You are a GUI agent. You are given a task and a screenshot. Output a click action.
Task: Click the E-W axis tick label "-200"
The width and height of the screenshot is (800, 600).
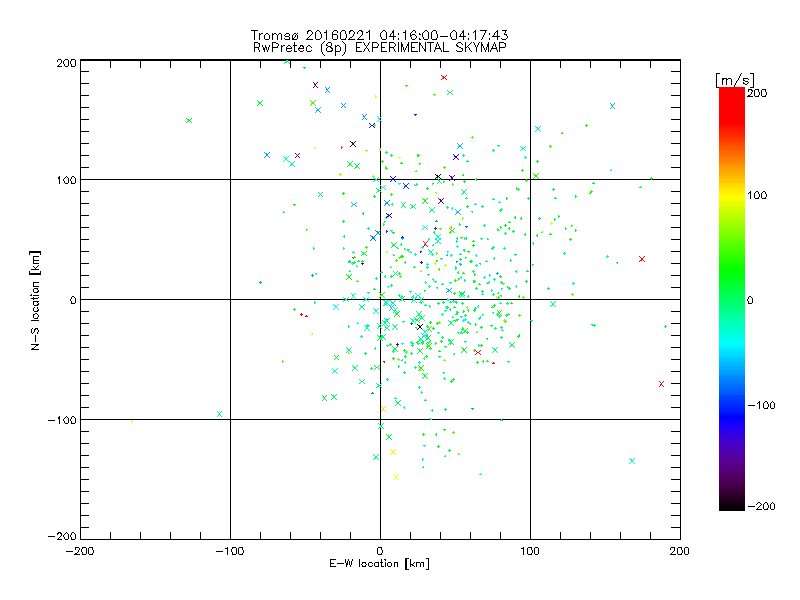point(80,551)
